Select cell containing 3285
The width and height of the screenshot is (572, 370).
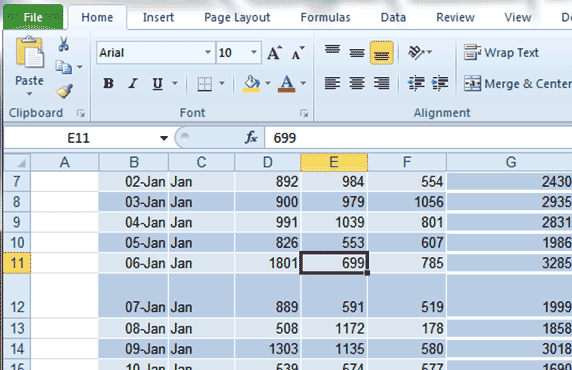click(x=509, y=263)
